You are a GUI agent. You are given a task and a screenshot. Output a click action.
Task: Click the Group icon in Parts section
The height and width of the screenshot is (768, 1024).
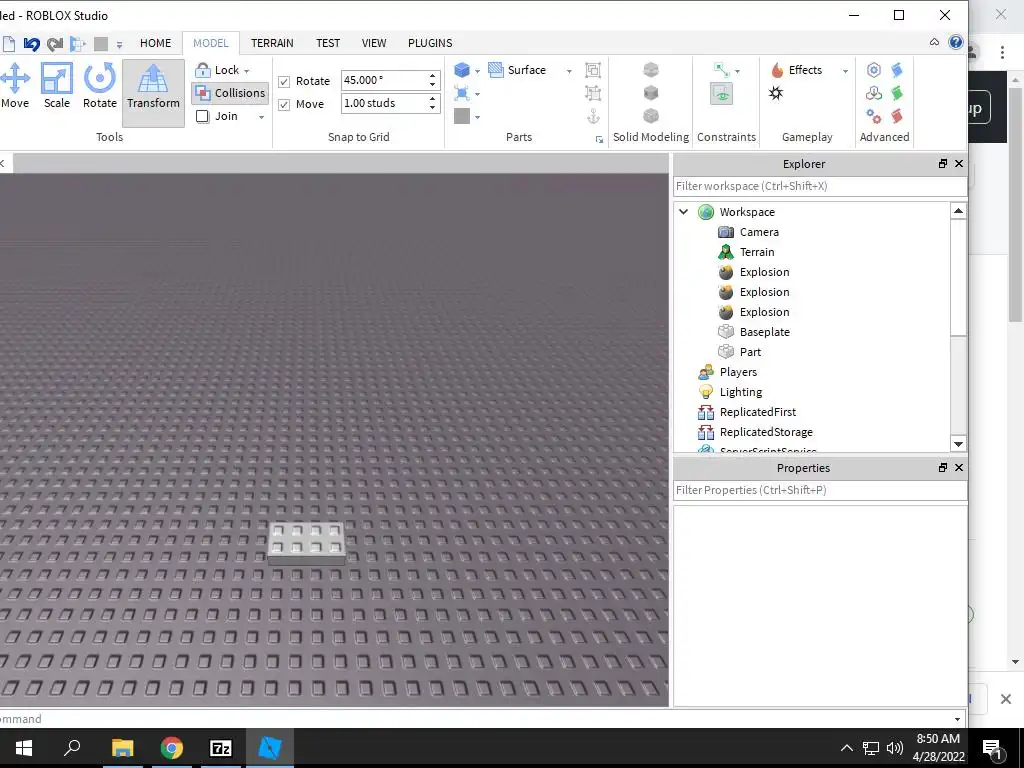(593, 70)
